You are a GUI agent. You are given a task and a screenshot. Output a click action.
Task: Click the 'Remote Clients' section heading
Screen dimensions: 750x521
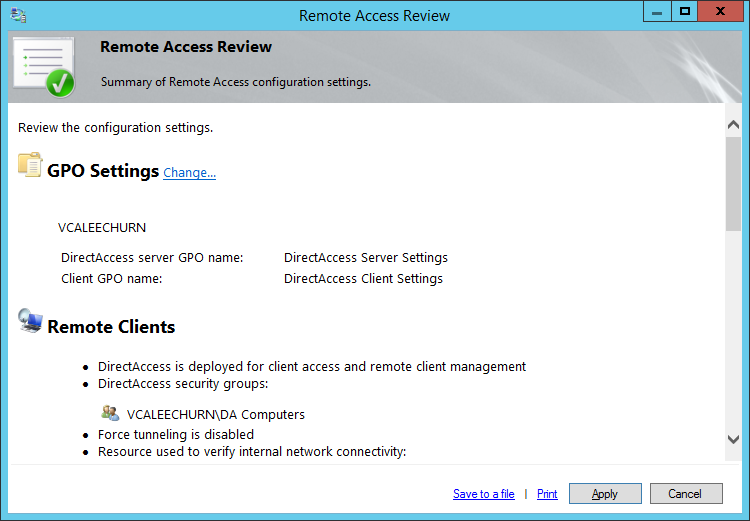(111, 327)
